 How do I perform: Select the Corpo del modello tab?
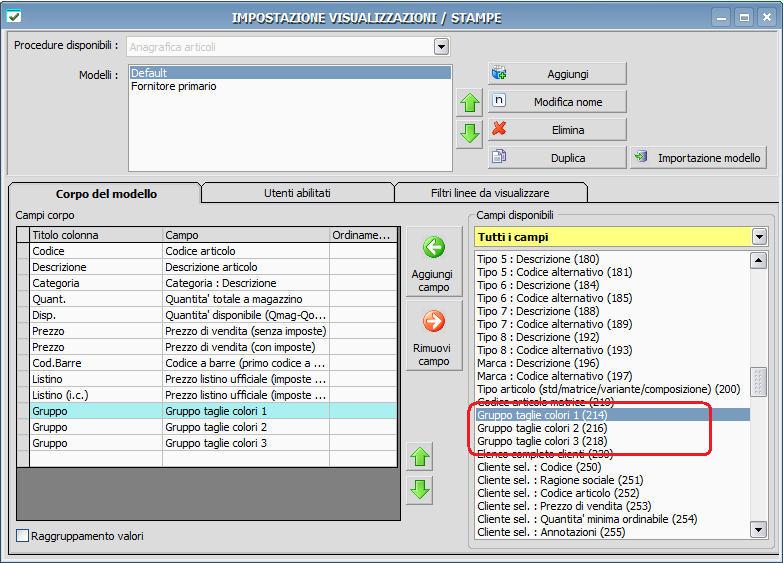coord(106,194)
